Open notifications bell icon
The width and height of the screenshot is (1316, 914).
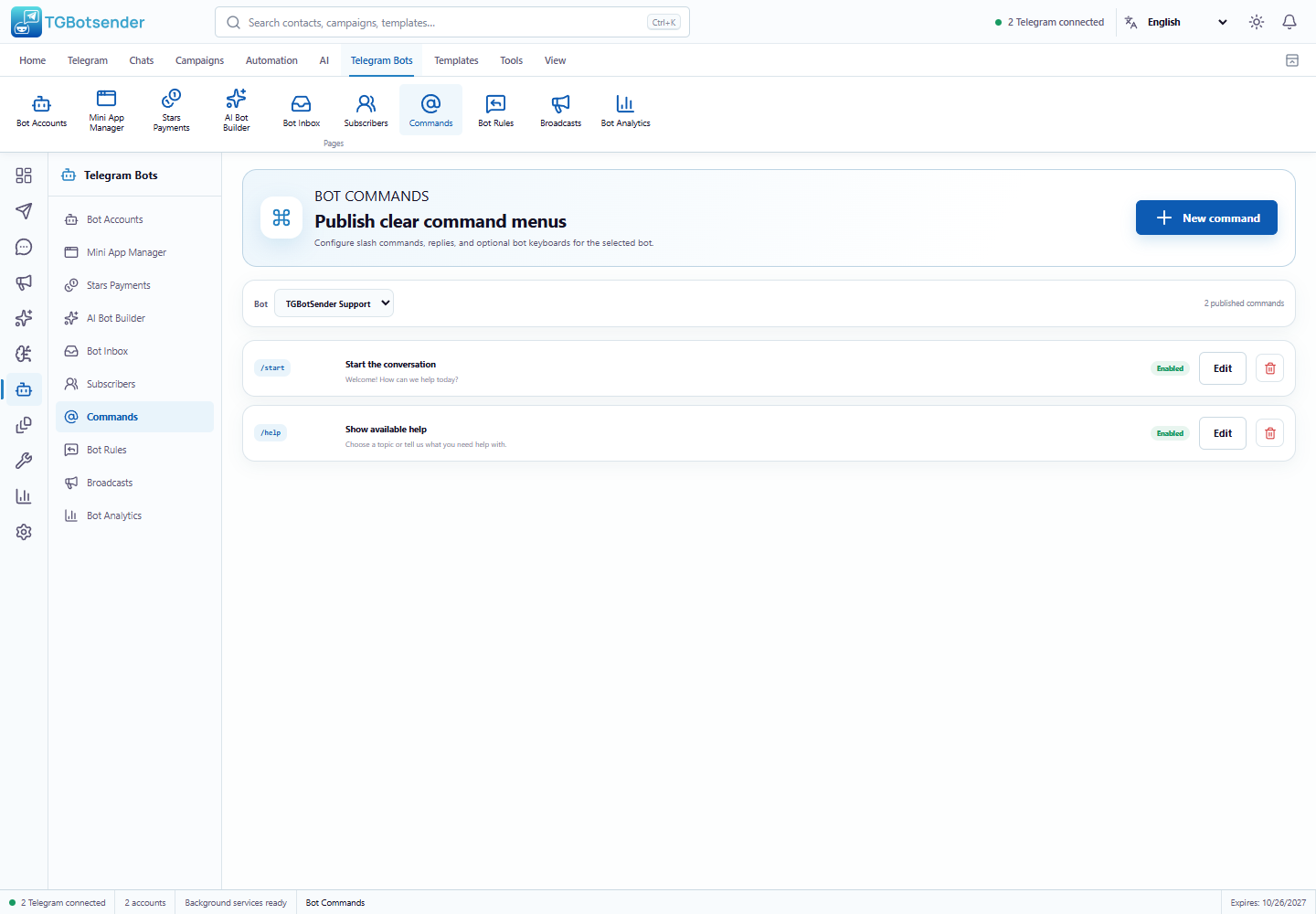point(1289,22)
